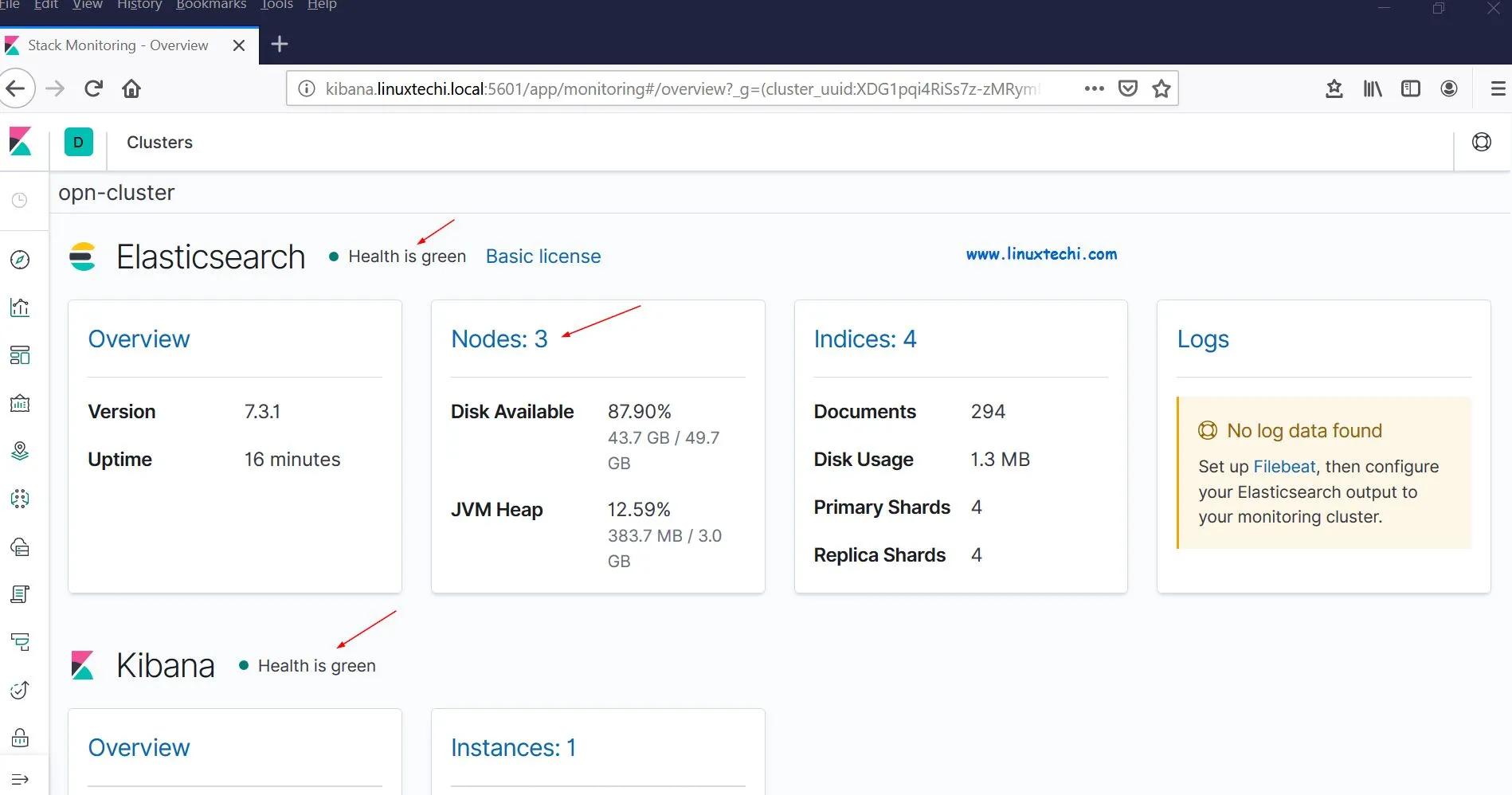This screenshot has width=1512, height=795.
Task: Collapse the Kibana navigation sidebar
Action: click(20, 778)
